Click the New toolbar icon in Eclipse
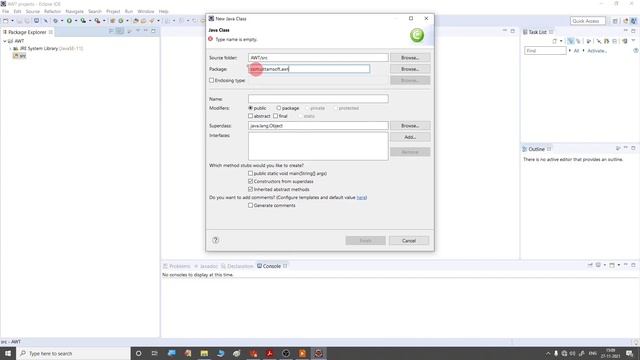 point(6,20)
